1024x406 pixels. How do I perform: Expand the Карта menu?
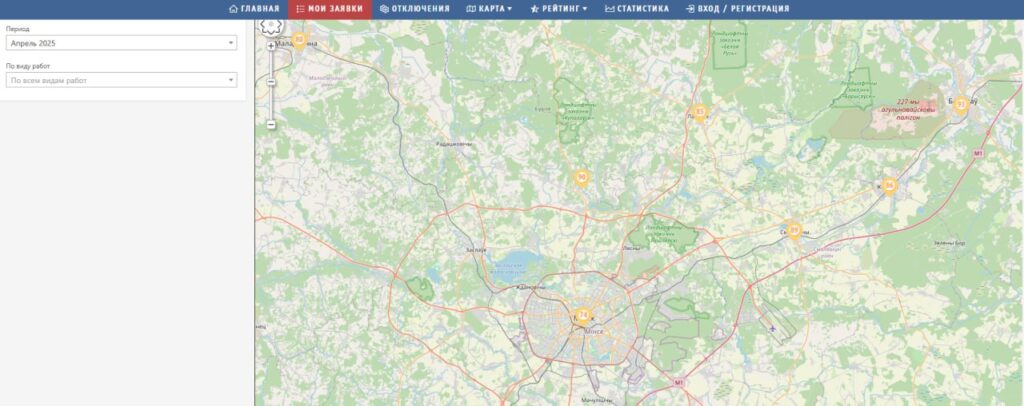coord(489,9)
